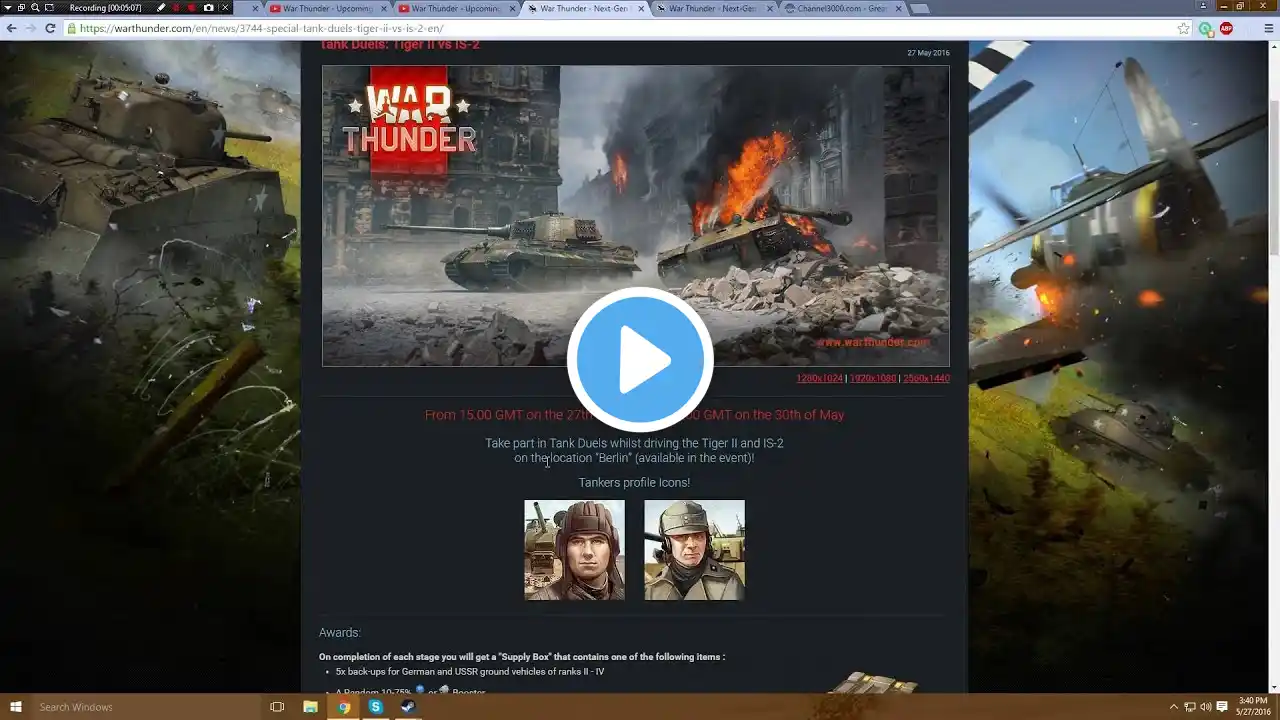Bookmark this page with the star icon
Screen dimensions: 1280x720
pyautogui.click(x=1184, y=28)
